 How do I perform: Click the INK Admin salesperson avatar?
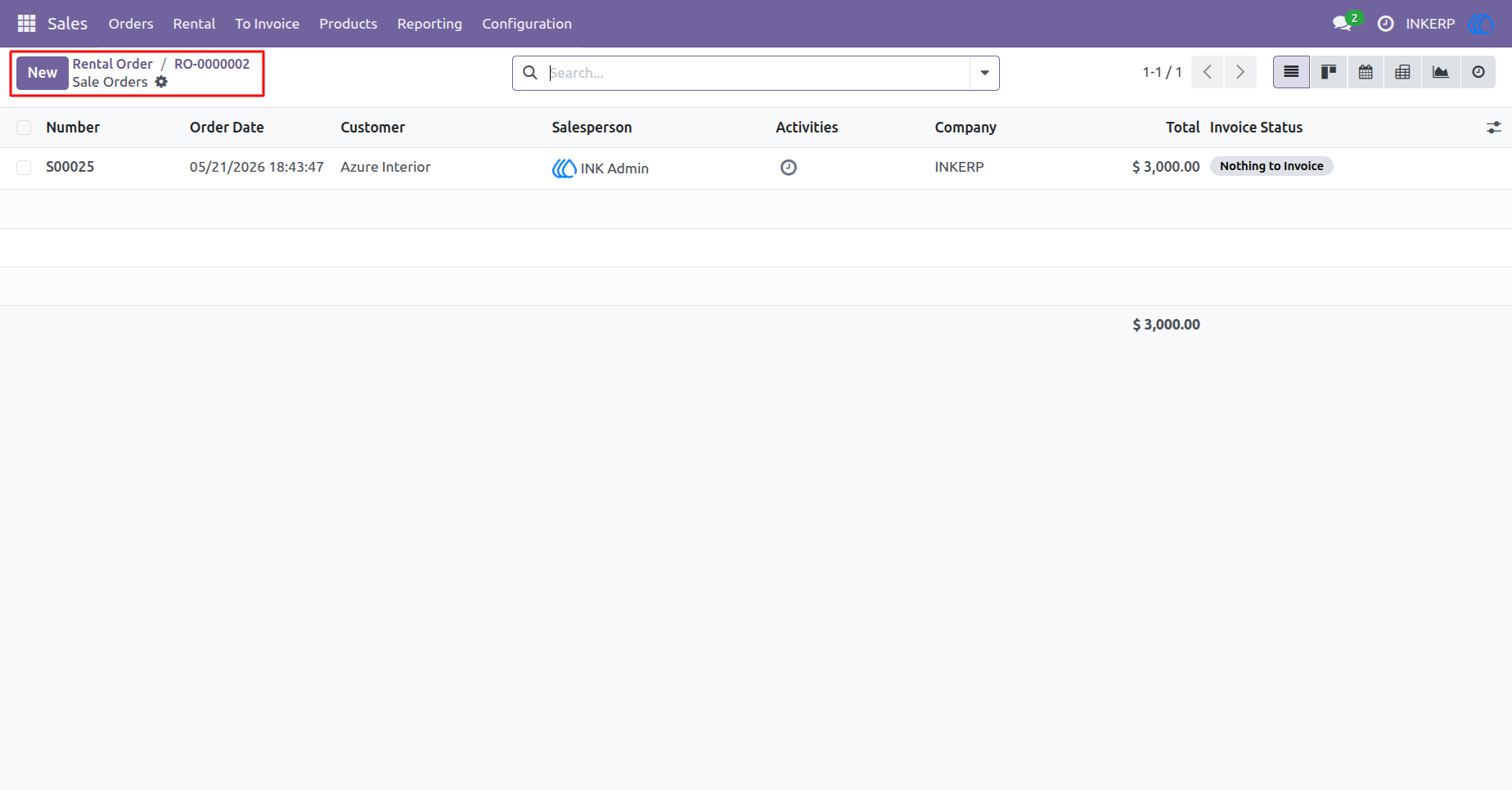coord(564,168)
